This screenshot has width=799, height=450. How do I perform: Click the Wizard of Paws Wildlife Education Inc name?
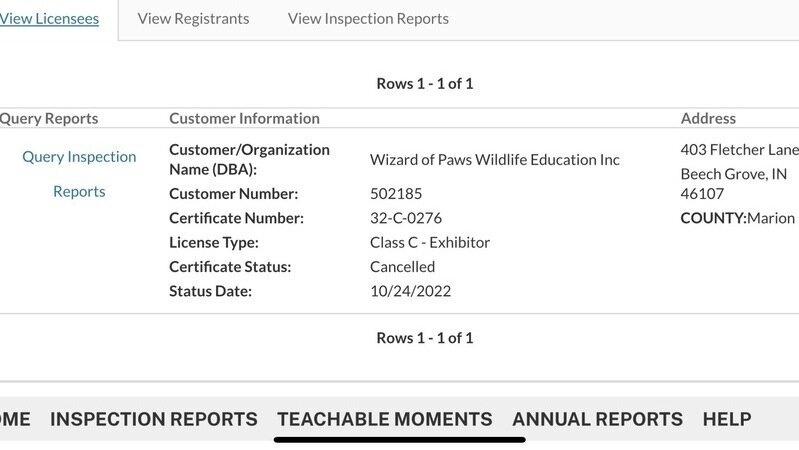click(x=494, y=159)
